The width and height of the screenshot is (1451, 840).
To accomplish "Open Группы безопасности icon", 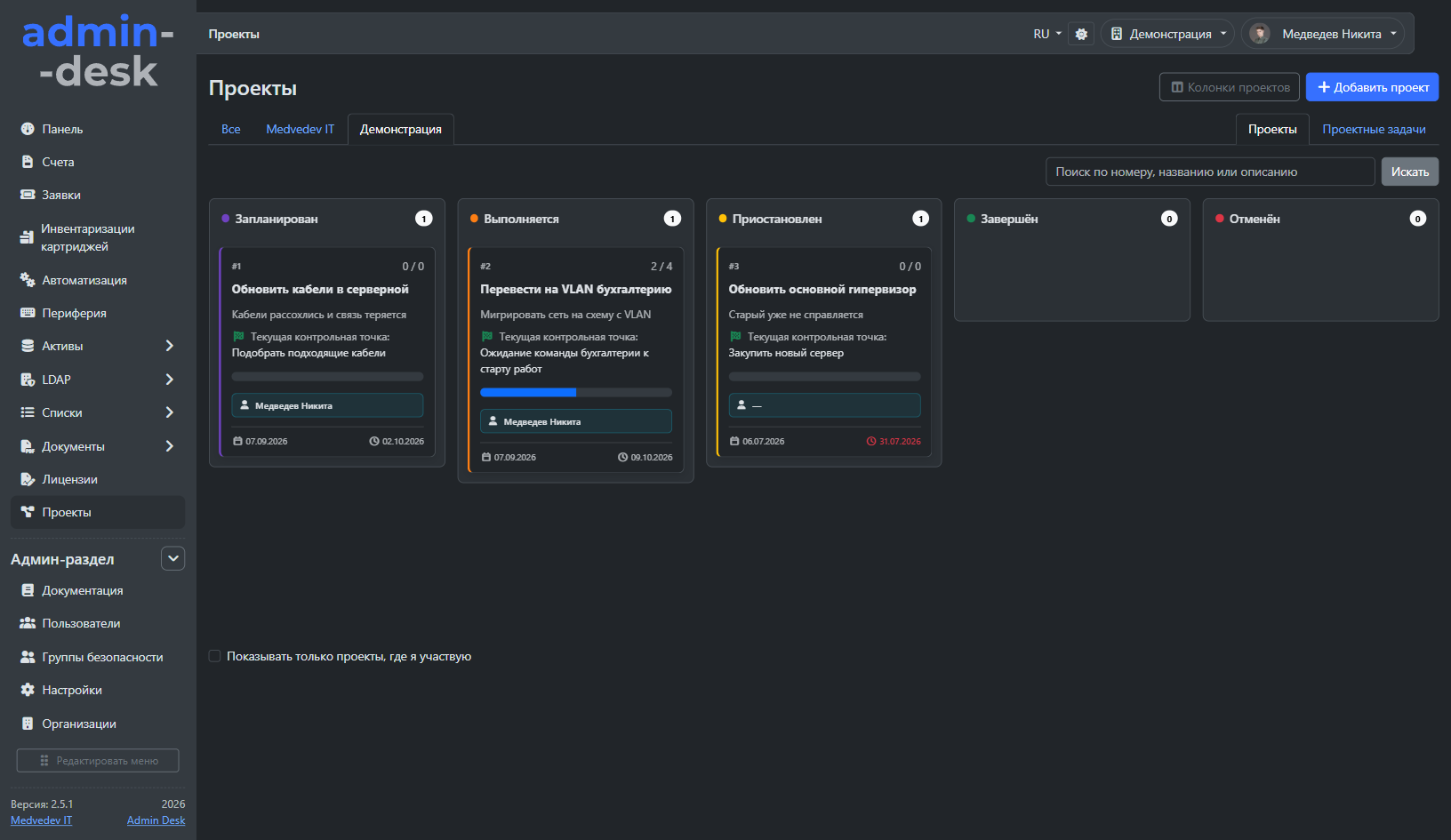I will [28, 657].
